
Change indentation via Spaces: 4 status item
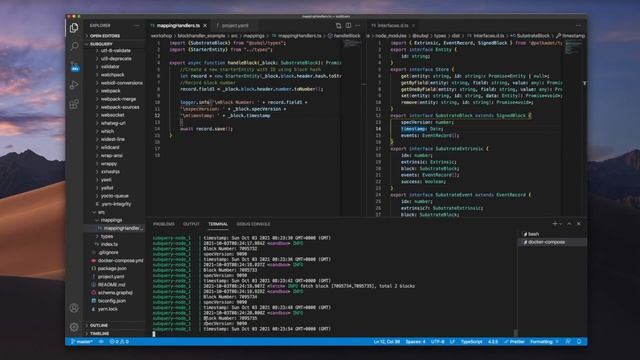pos(416,342)
